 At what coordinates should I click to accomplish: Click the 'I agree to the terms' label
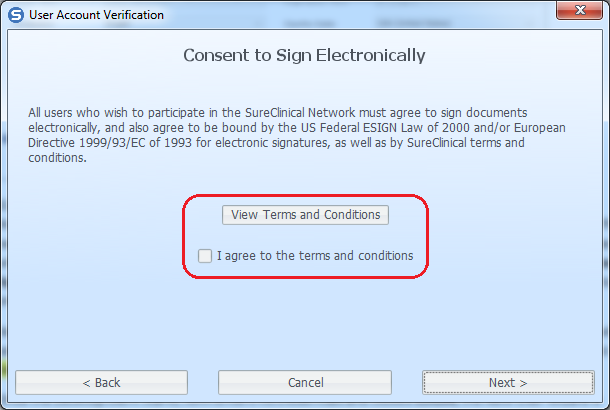(315, 256)
